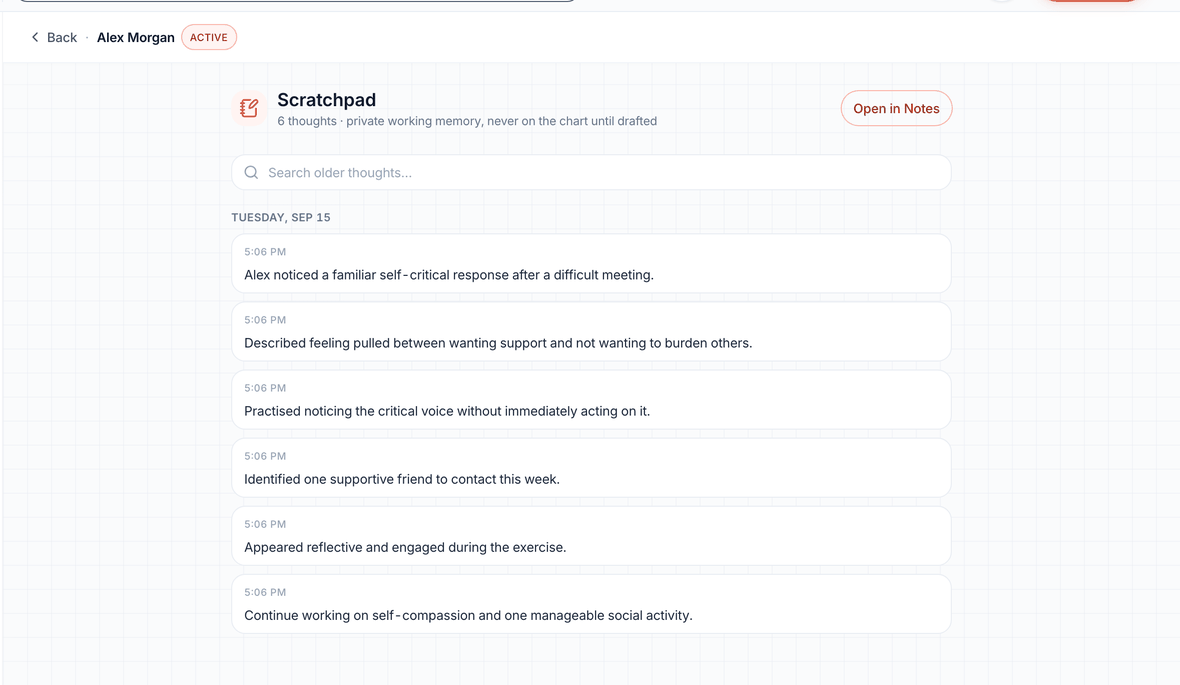Click the Alex Morgan client name
This screenshot has width=1180, height=685.
[x=135, y=38]
